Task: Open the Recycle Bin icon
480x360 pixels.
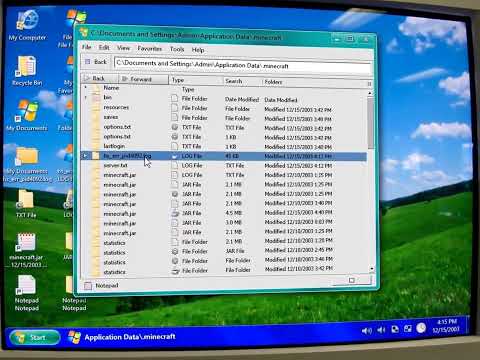Action: 27,71
